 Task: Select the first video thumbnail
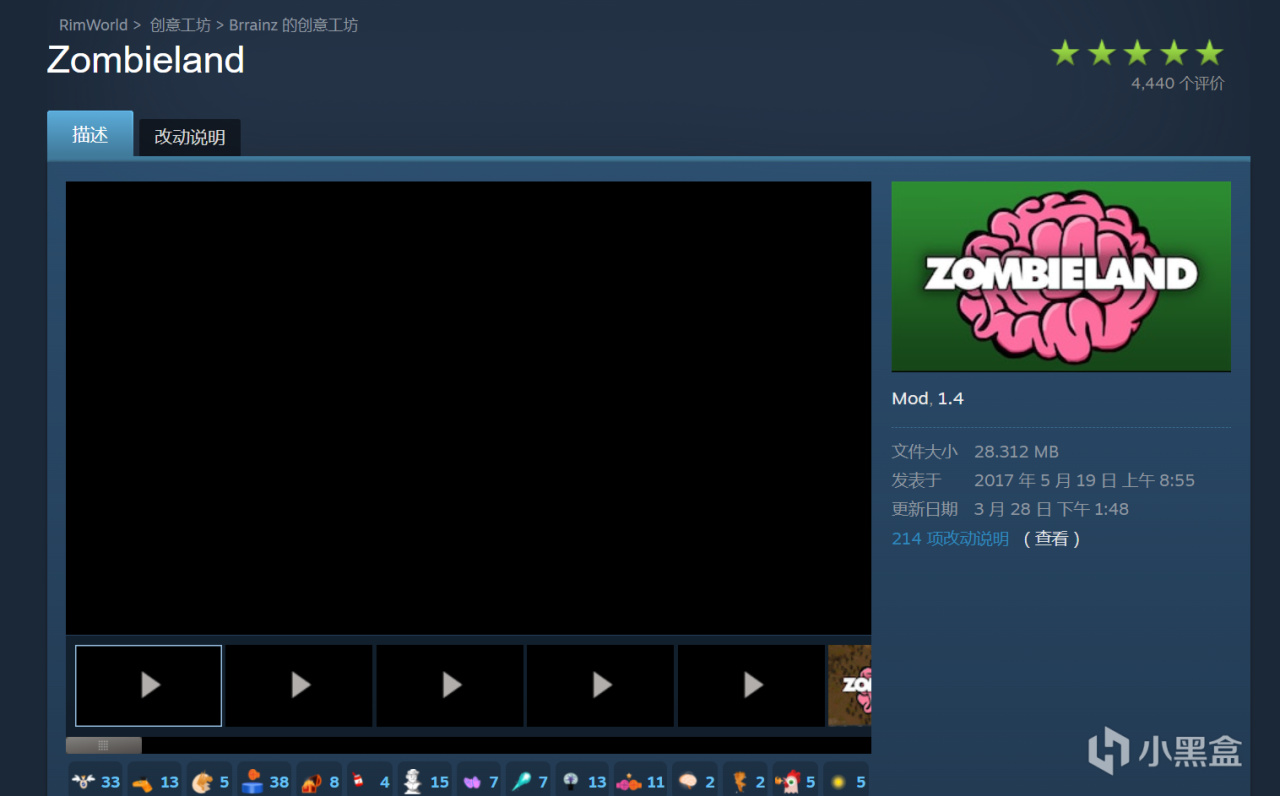point(149,685)
